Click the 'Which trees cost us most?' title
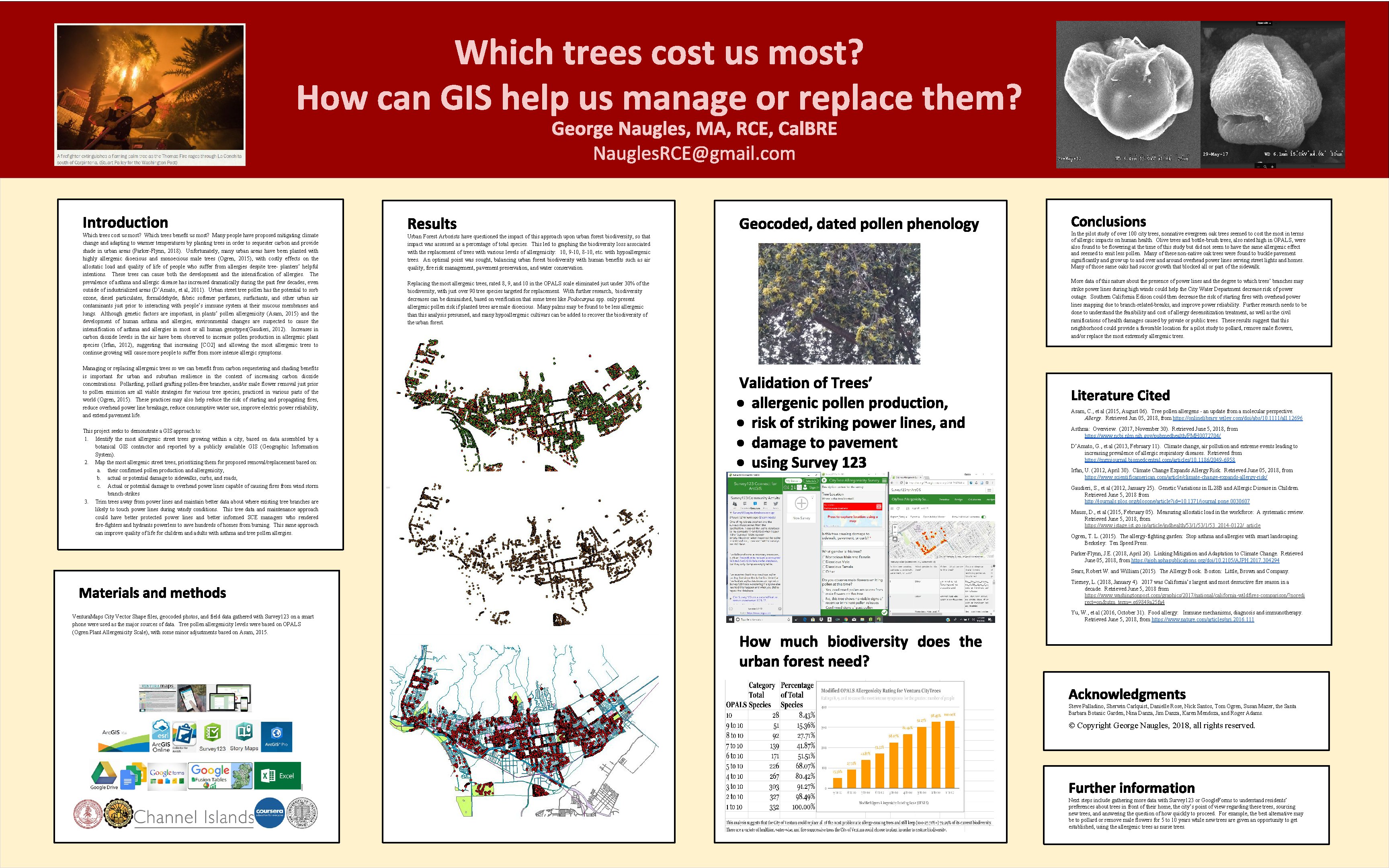Screen dimensions: 1389x868 (659, 53)
